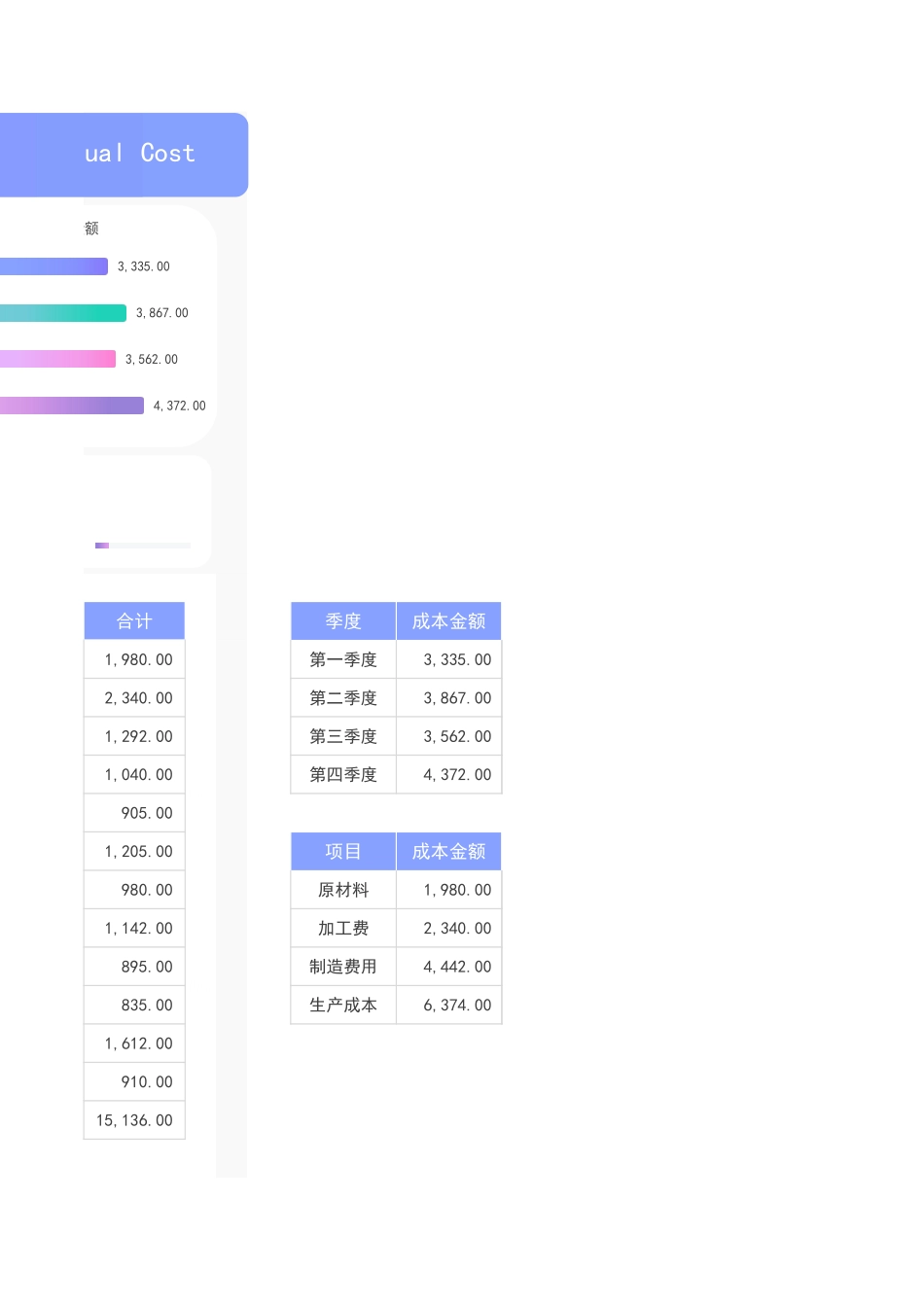Select the longest bar showing 4,372.00
Viewport: 924px width, 1307px height.
click(68, 406)
